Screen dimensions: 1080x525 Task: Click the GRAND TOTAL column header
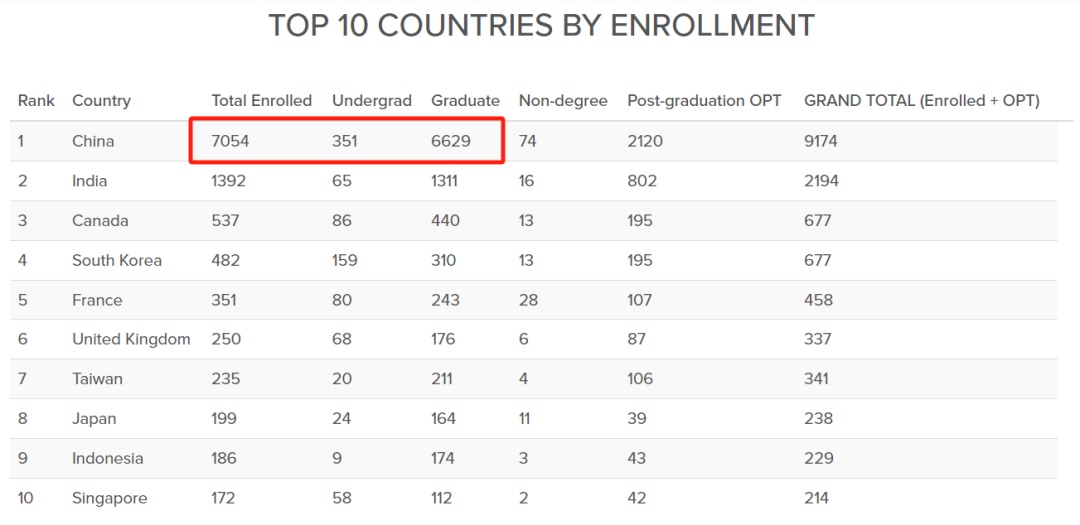921,101
